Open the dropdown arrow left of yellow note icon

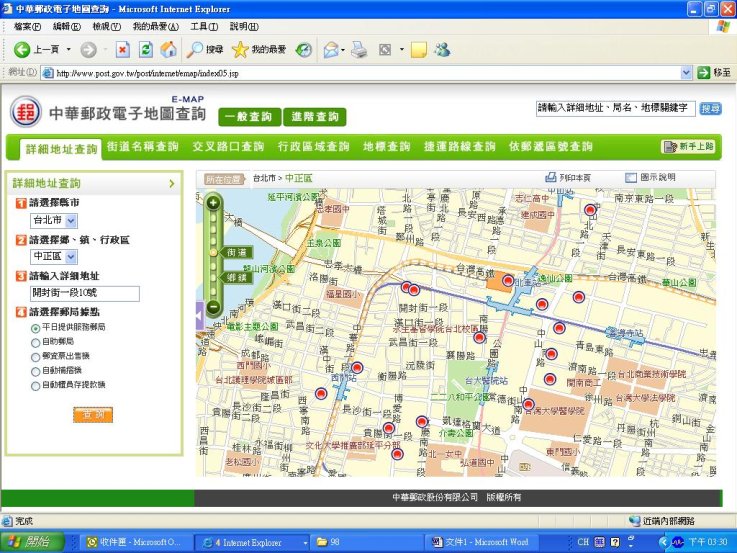tap(402, 49)
